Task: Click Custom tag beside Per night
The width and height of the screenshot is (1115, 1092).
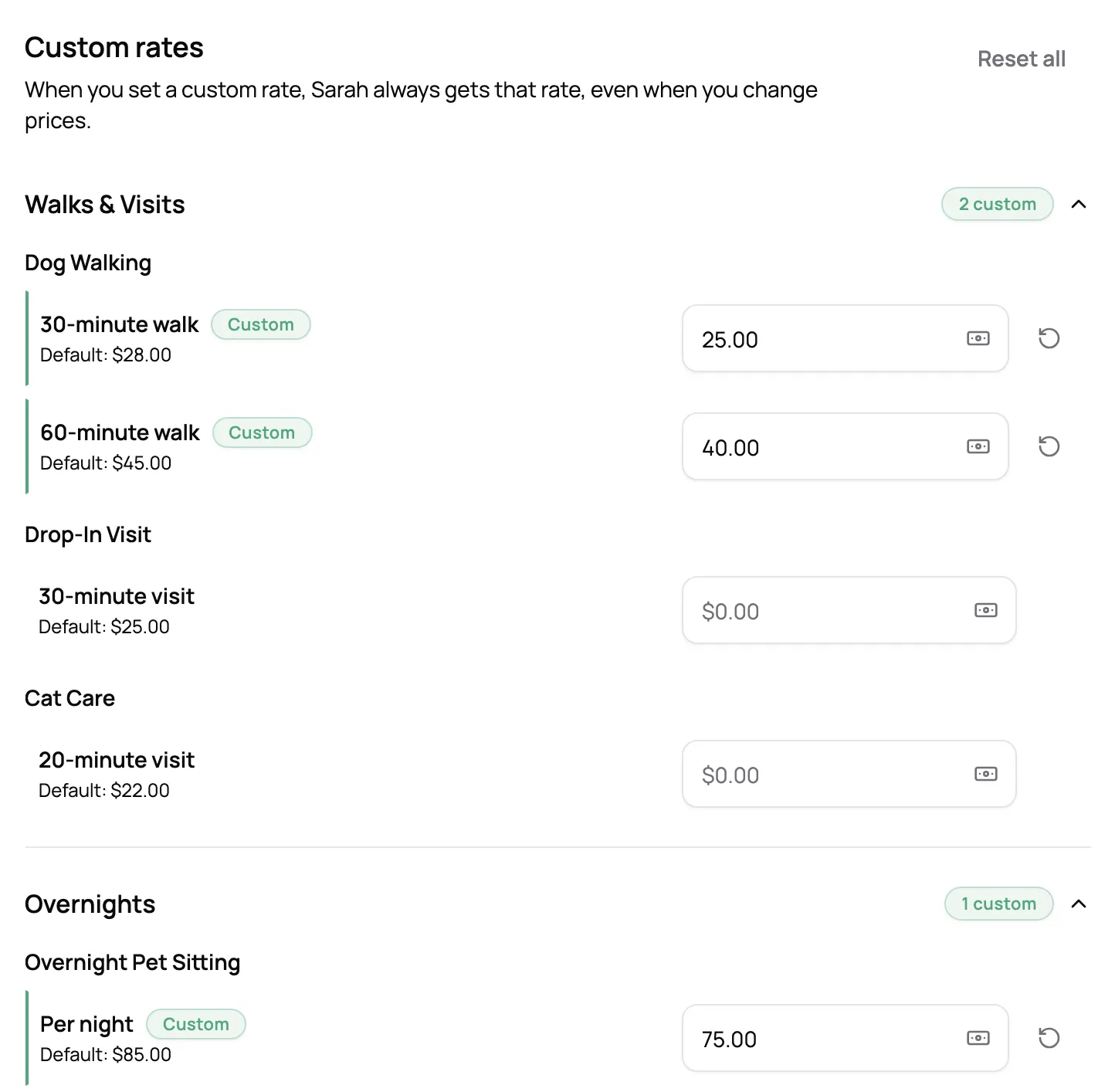Action: [196, 1024]
